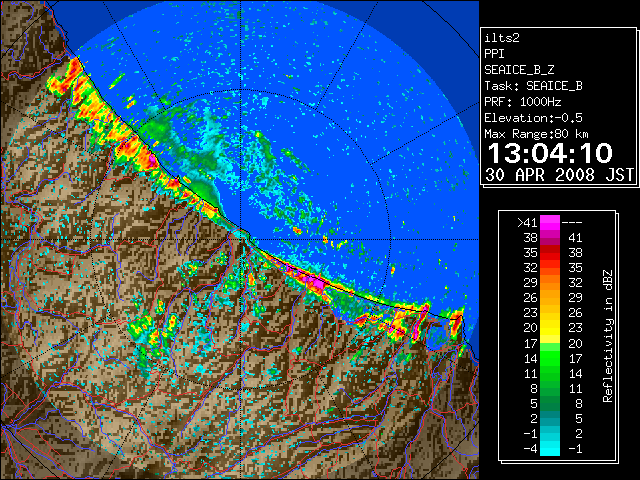Image resolution: width=640 pixels, height=480 pixels.
Task: Click the '30 APR 2008 JST' date
Action: click(x=560, y=175)
